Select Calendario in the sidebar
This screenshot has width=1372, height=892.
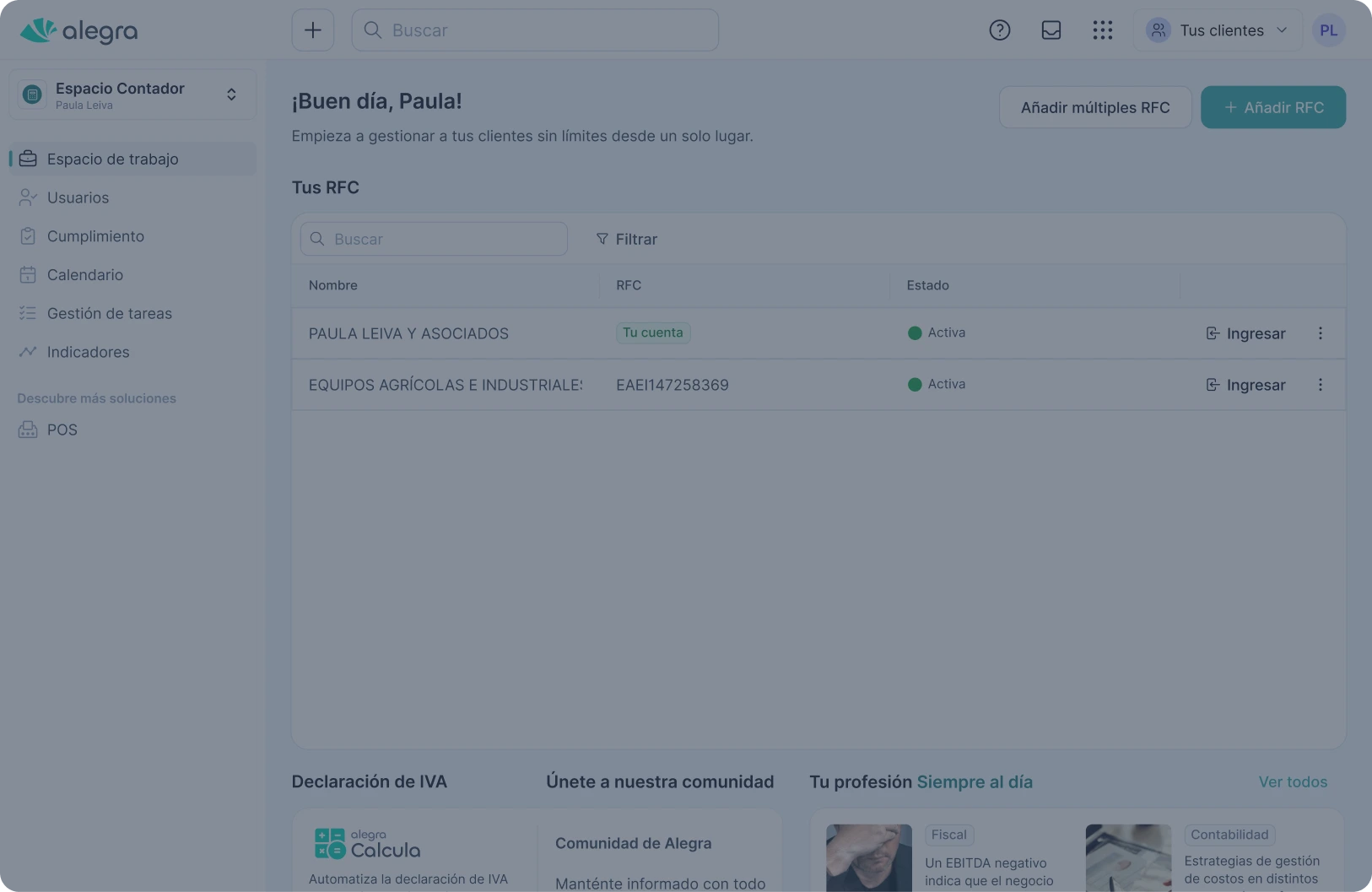pyautogui.click(x=84, y=275)
